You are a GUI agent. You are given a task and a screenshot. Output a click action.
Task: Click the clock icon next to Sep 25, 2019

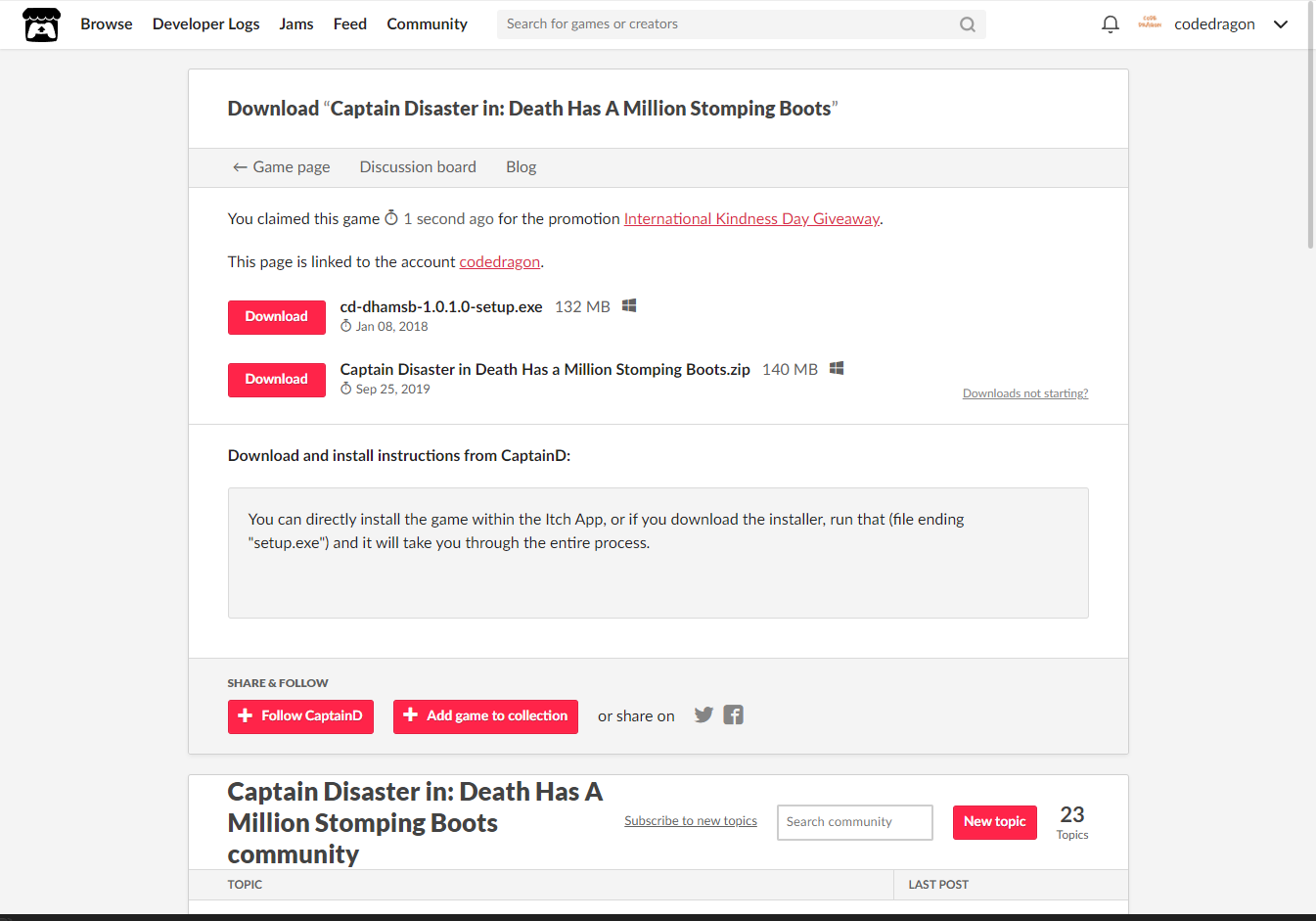(x=345, y=389)
